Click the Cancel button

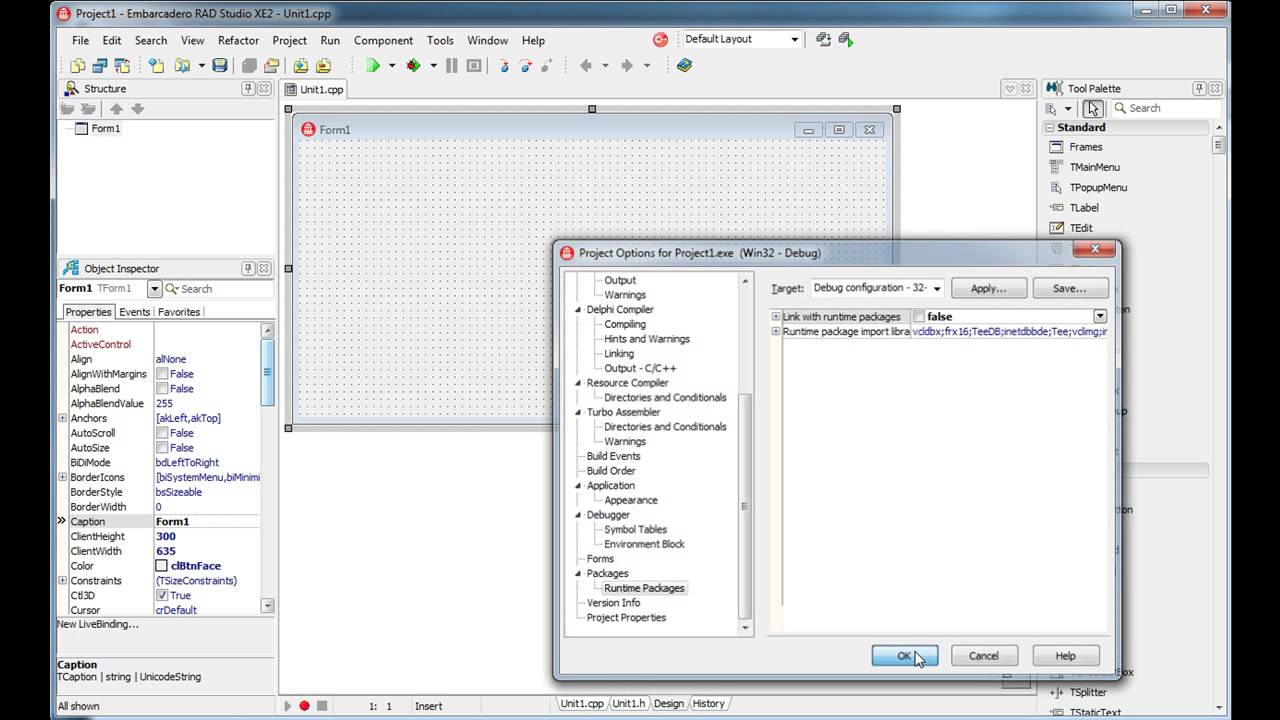pyautogui.click(x=983, y=656)
